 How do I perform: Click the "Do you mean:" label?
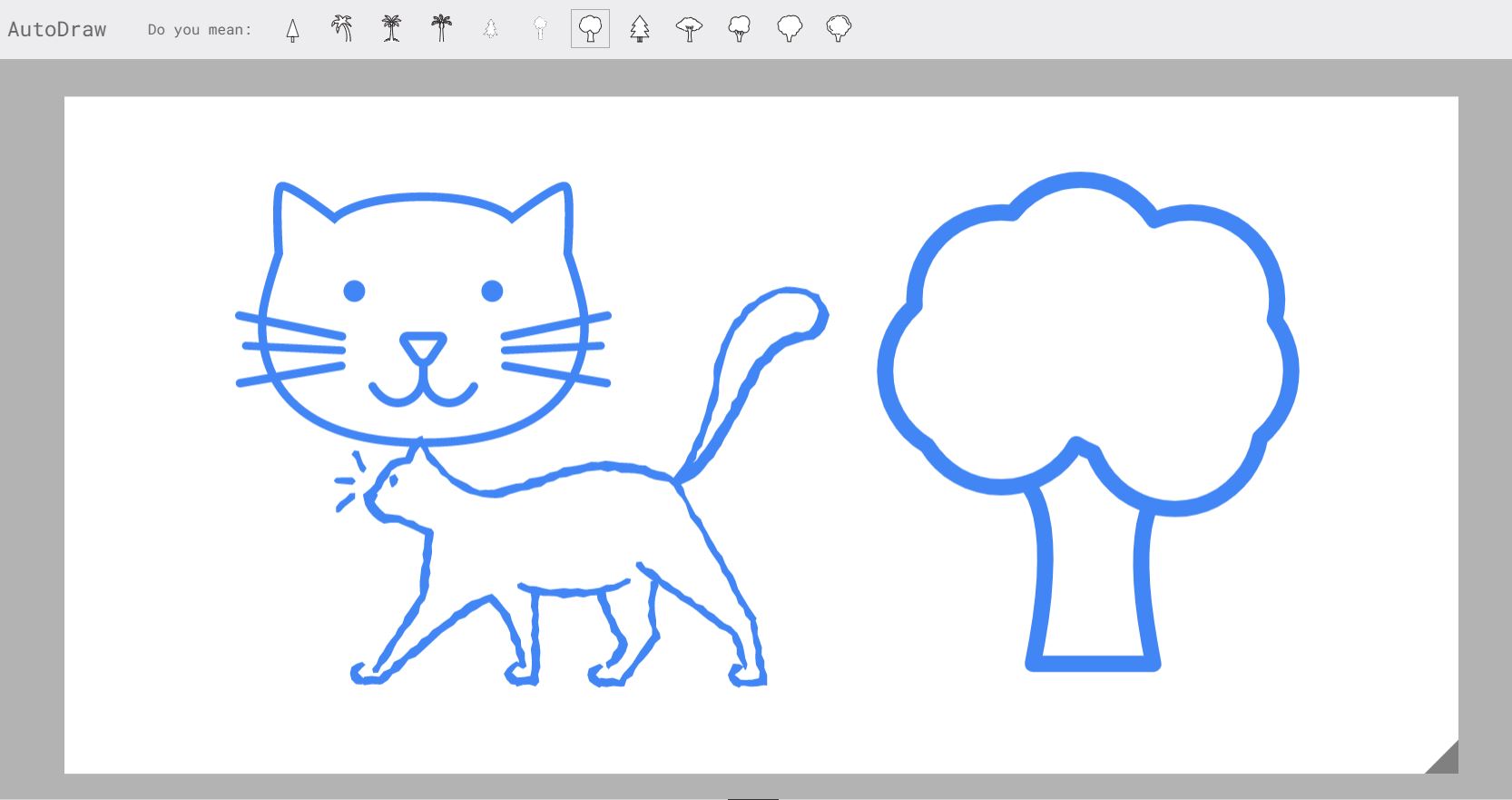pos(200,30)
